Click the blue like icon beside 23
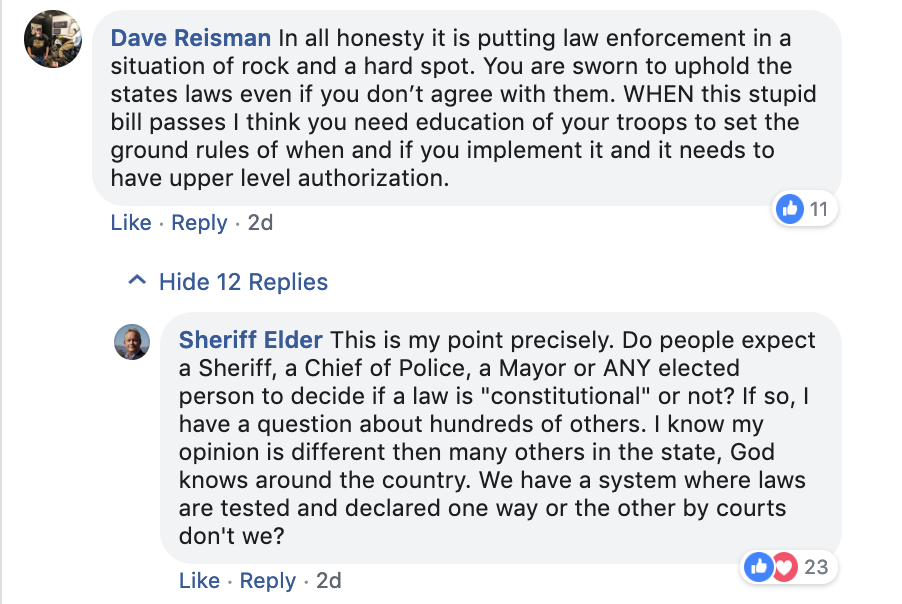 (x=759, y=567)
